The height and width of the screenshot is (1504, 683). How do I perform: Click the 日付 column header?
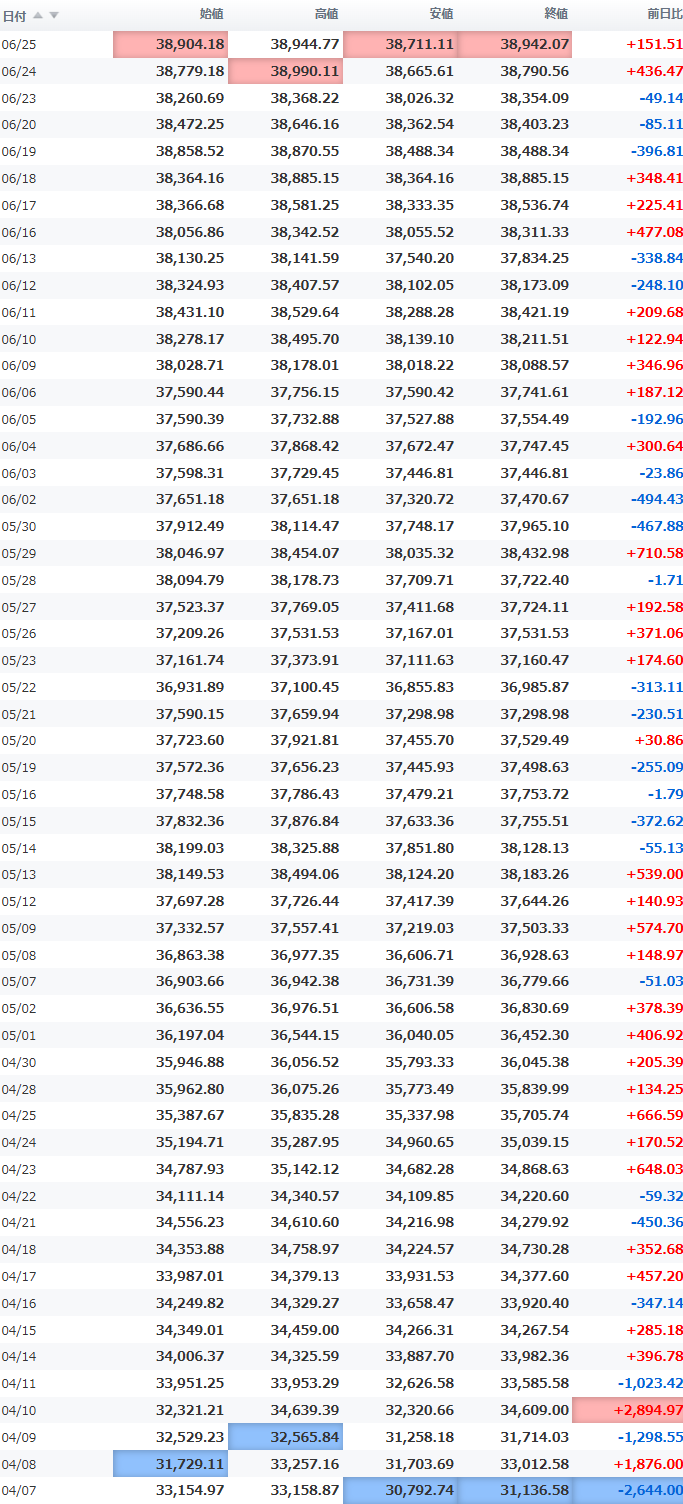pyautogui.click(x=14, y=15)
